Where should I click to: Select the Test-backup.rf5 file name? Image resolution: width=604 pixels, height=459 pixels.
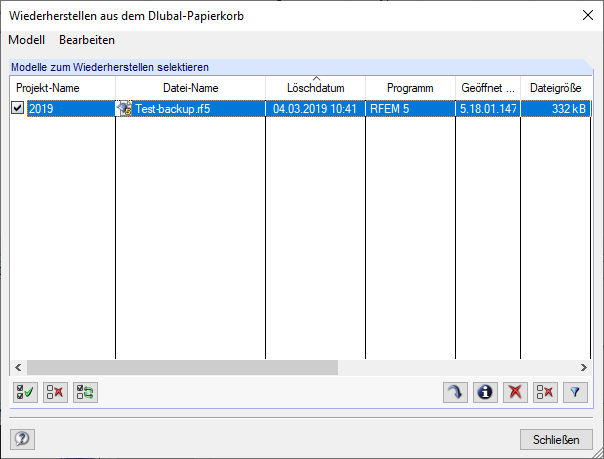point(173,109)
